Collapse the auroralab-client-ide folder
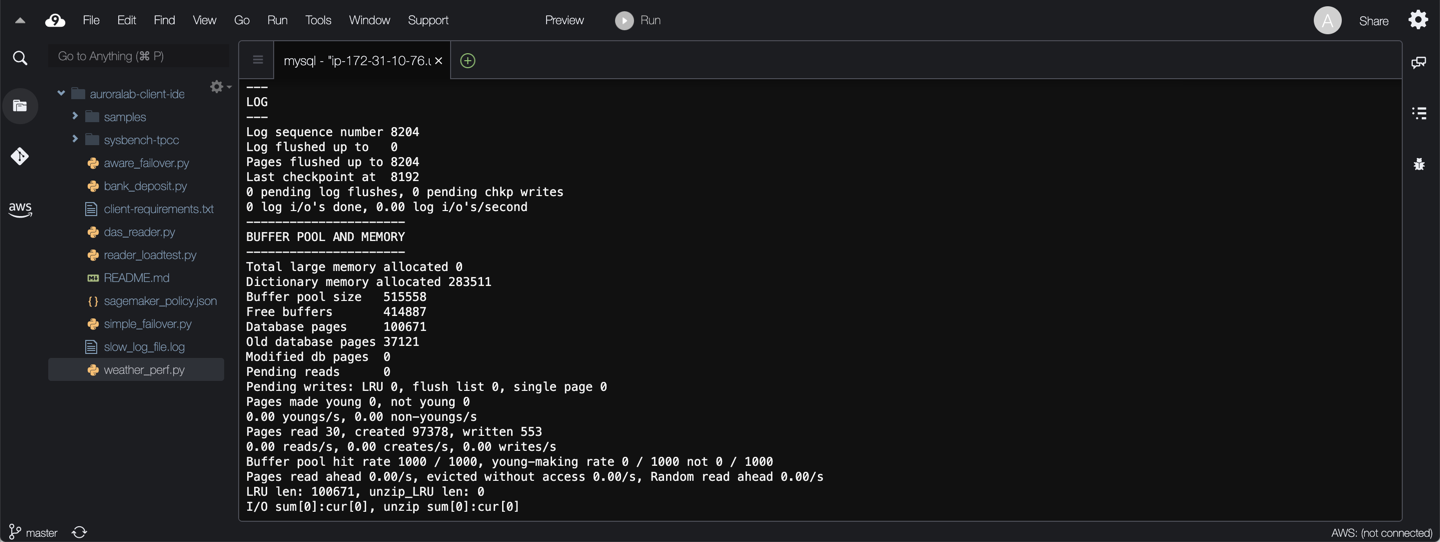 (x=61, y=94)
